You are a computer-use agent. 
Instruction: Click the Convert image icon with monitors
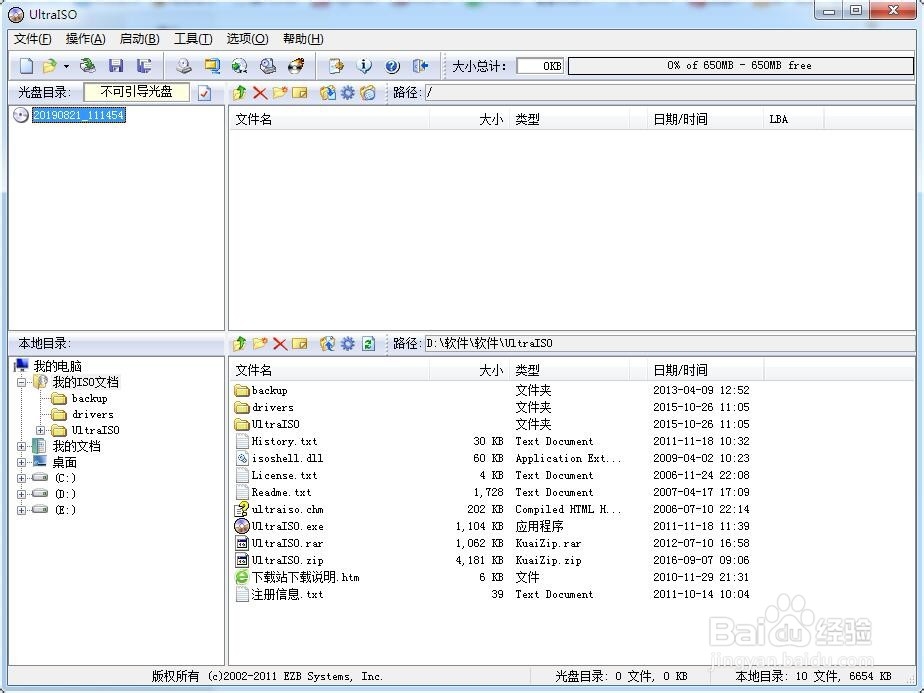coord(212,65)
